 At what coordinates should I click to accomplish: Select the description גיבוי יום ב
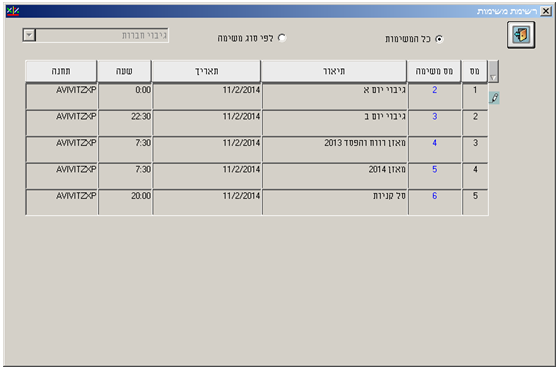click(335, 123)
